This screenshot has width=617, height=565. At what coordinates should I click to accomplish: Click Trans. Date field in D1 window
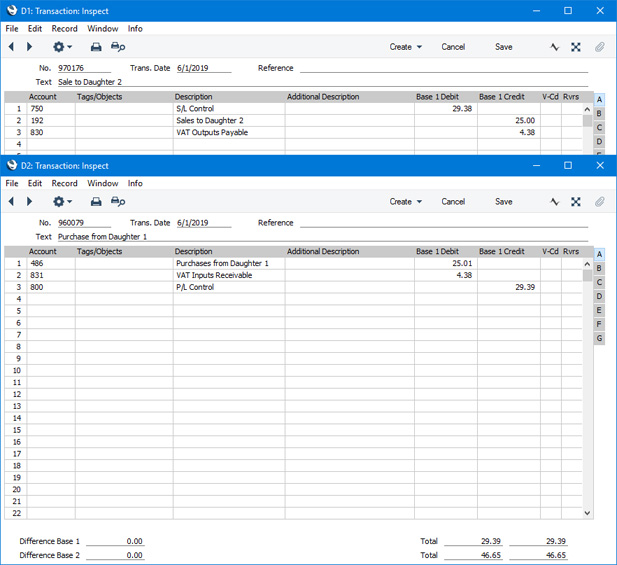204,68
